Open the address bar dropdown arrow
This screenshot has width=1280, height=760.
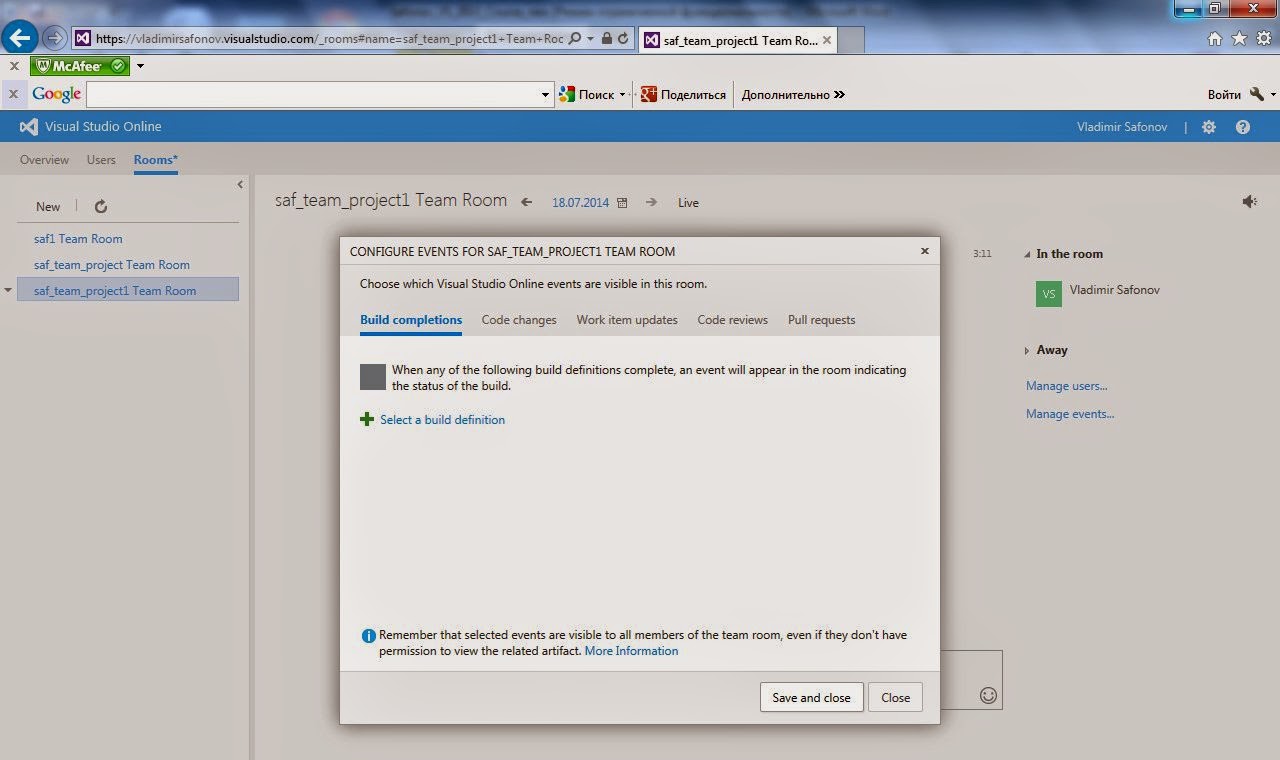(591, 39)
